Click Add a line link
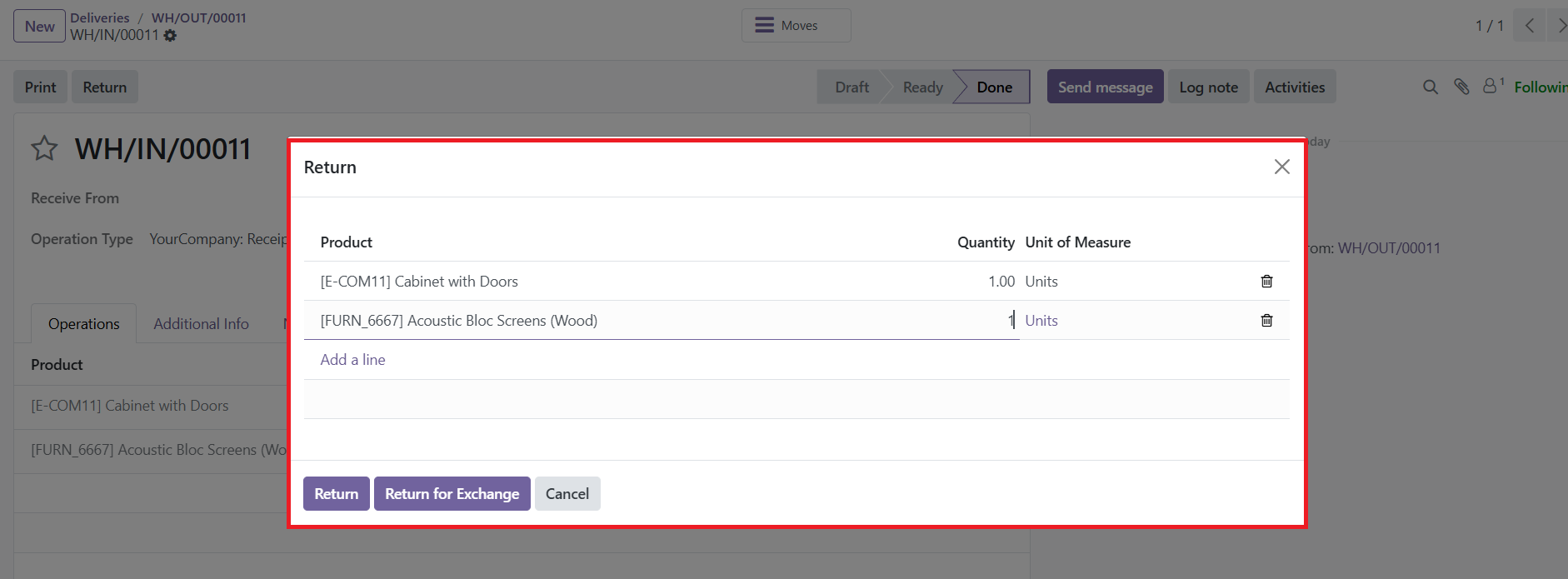 (353, 360)
